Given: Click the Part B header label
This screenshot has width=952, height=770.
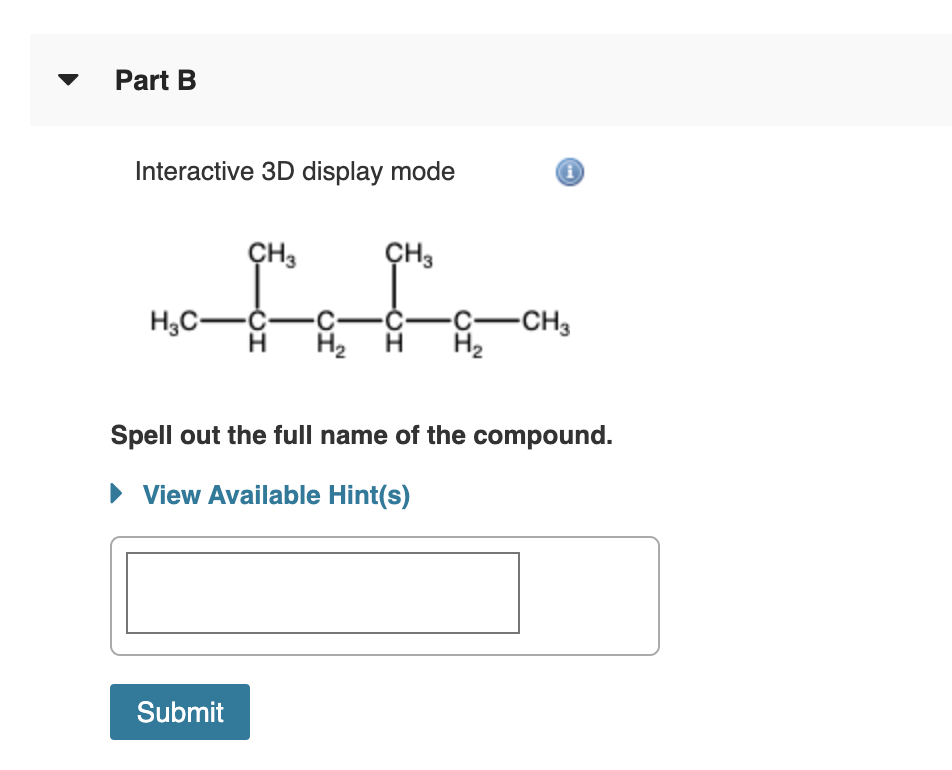Looking at the screenshot, I should tap(155, 80).
